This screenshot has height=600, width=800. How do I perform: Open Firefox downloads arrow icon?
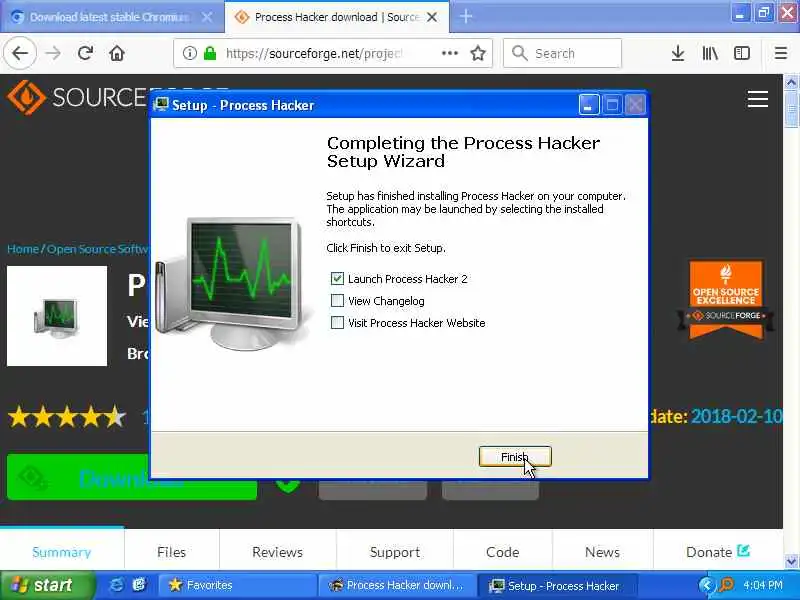click(x=678, y=53)
